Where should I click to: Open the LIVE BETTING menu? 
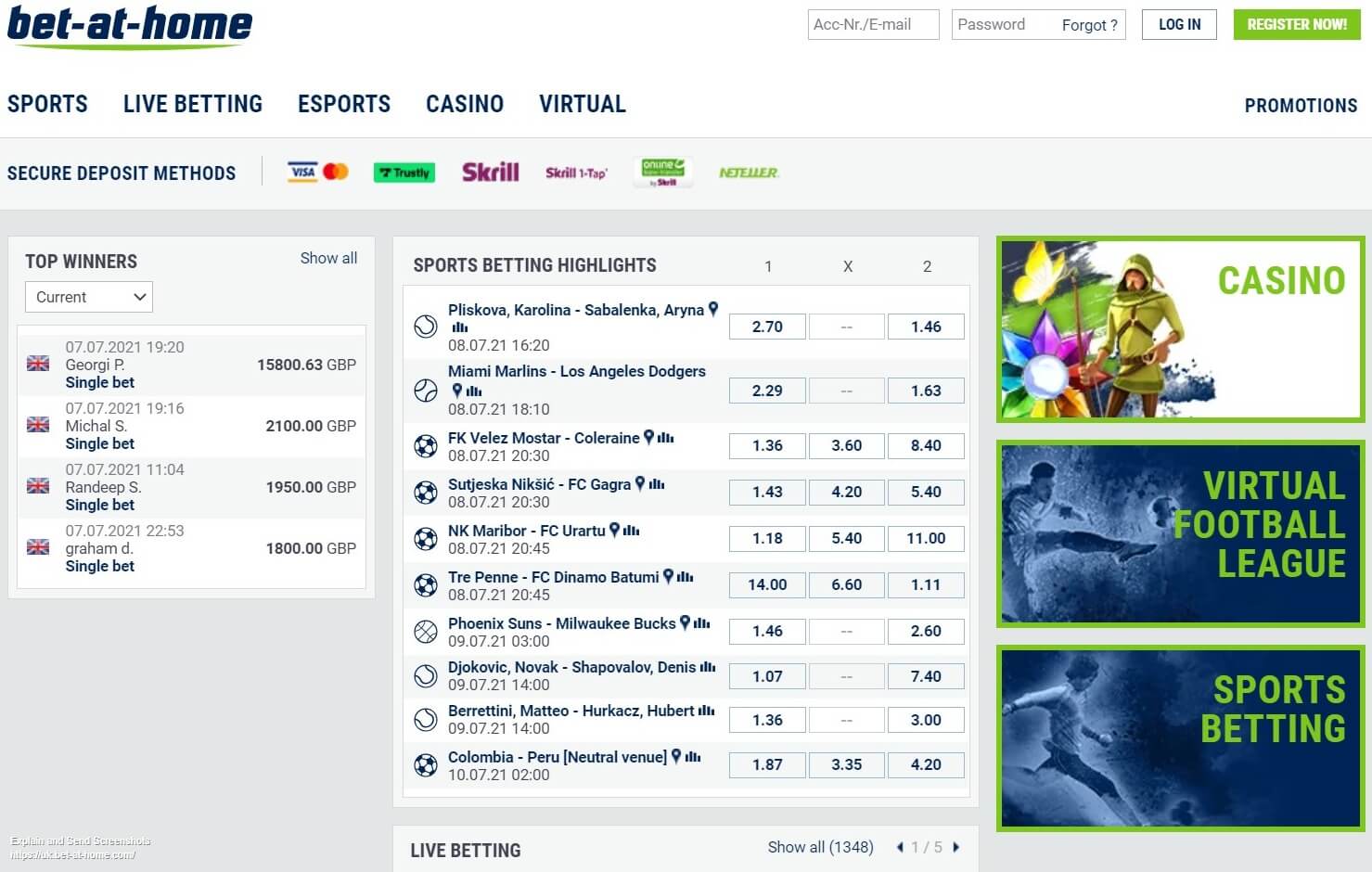click(x=193, y=104)
